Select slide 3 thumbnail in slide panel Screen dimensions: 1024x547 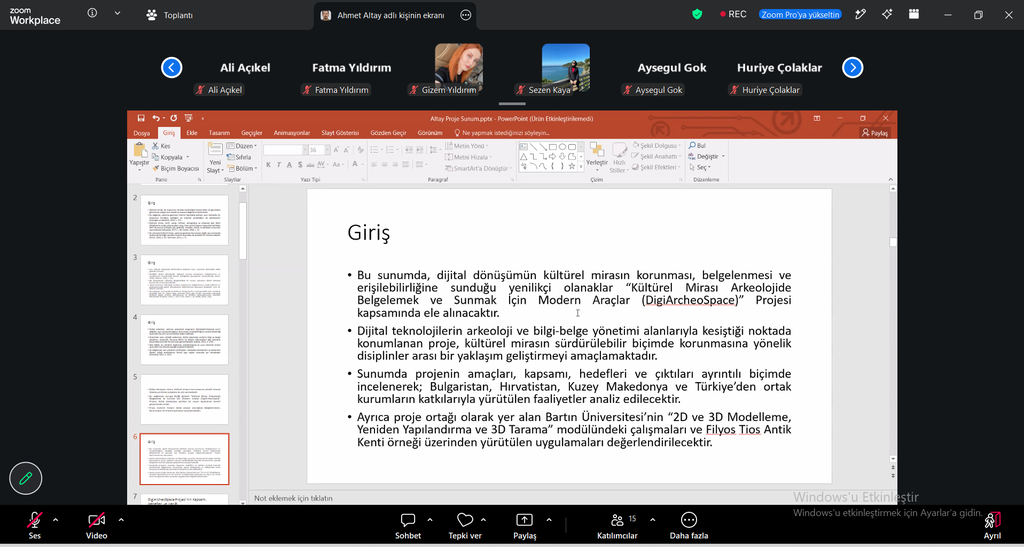coord(185,280)
